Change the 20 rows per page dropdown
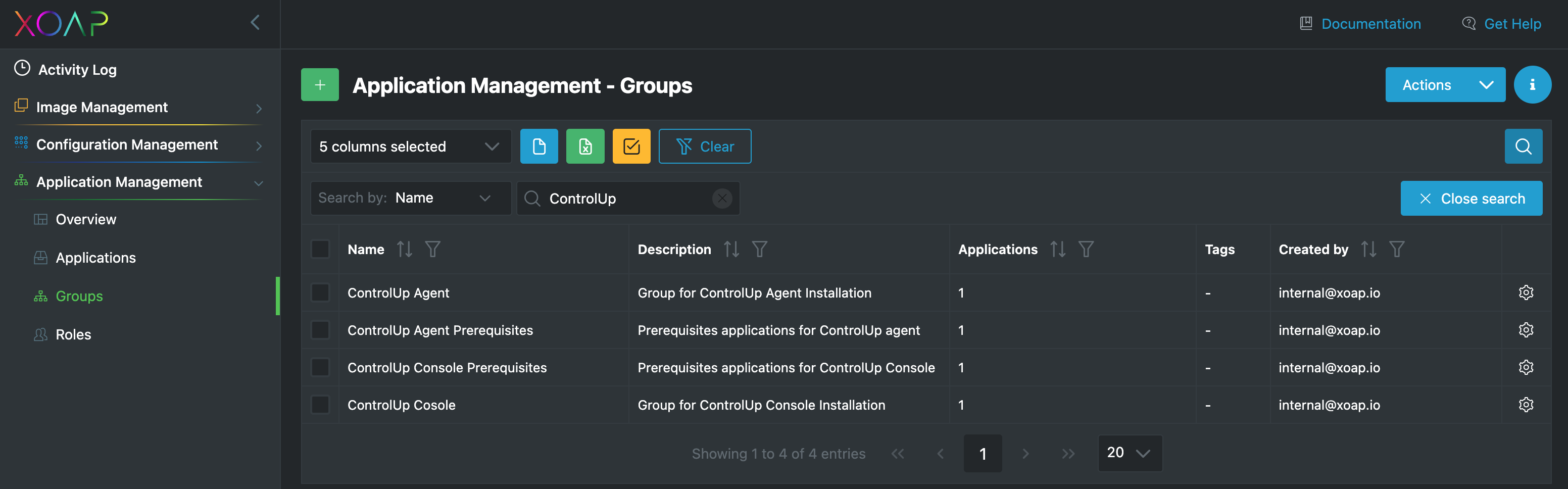Viewport: 1568px width, 489px height. 1130,453
